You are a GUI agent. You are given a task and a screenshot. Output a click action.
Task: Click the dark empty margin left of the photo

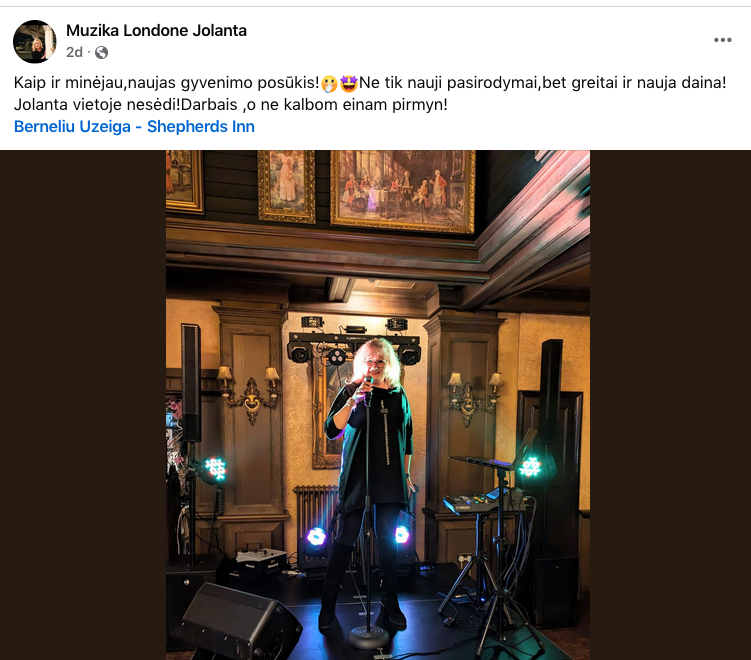point(83,405)
